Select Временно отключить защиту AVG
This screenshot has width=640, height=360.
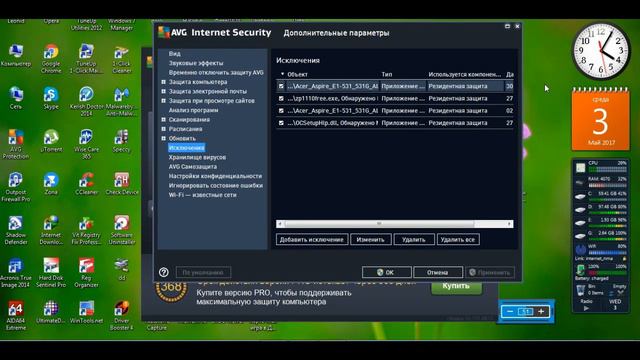[x=216, y=73]
